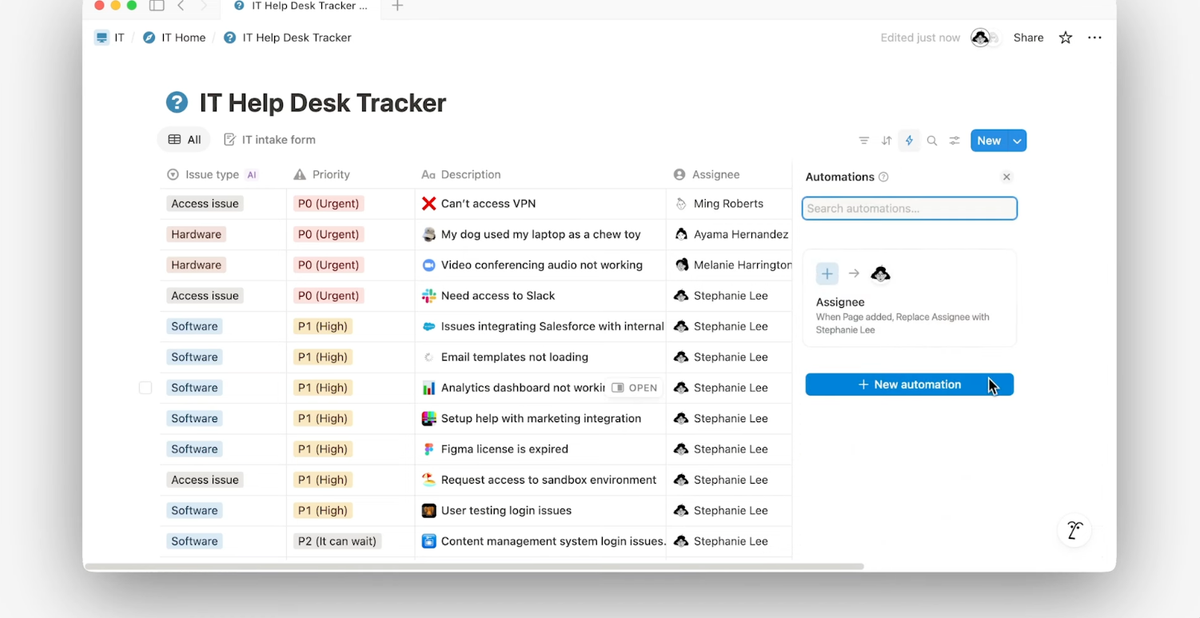
Task: Click the view settings sliders icon
Action: 954,140
